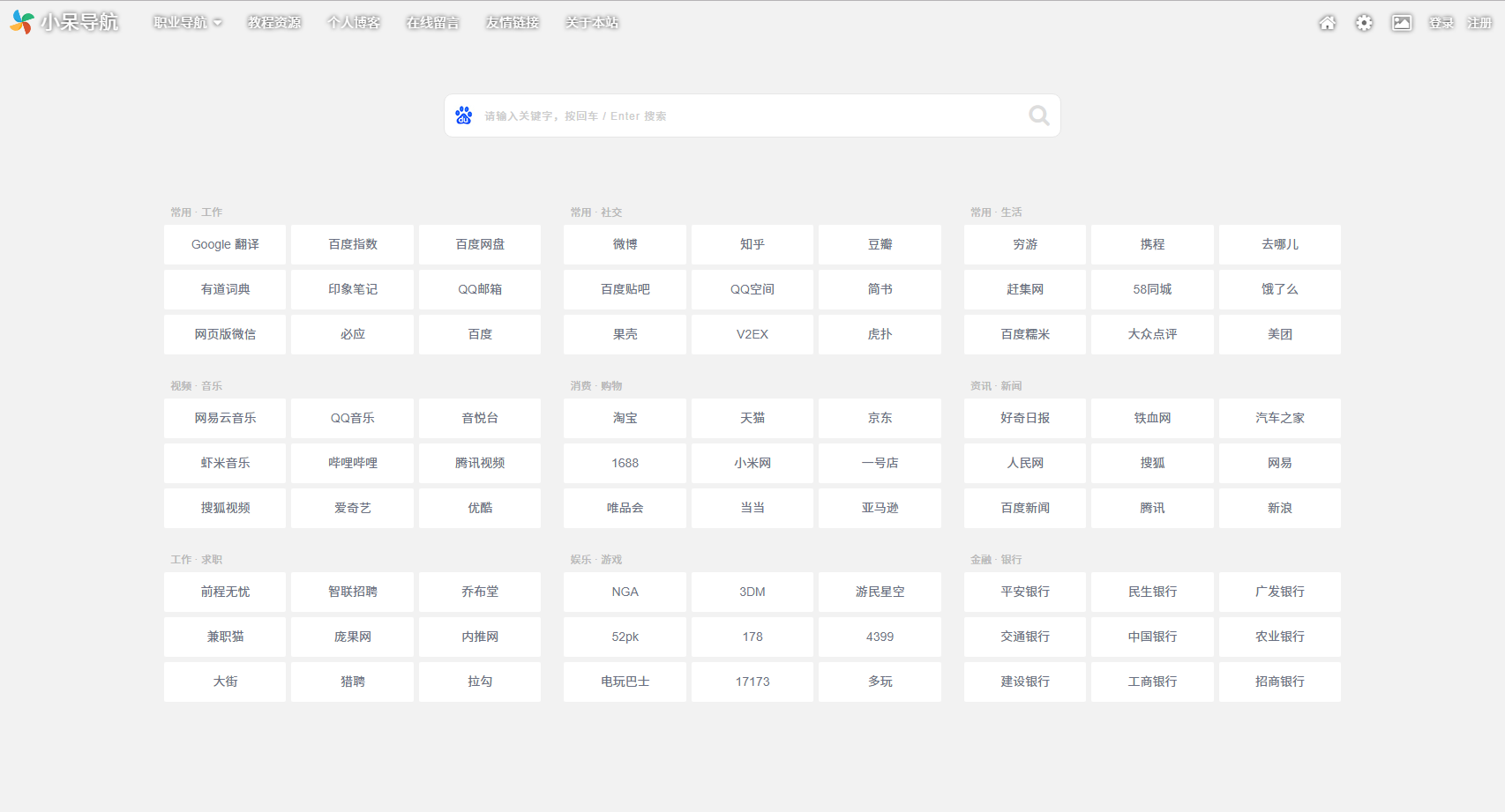Go to the home page via house icon
The height and width of the screenshot is (812, 1505).
1327,23
